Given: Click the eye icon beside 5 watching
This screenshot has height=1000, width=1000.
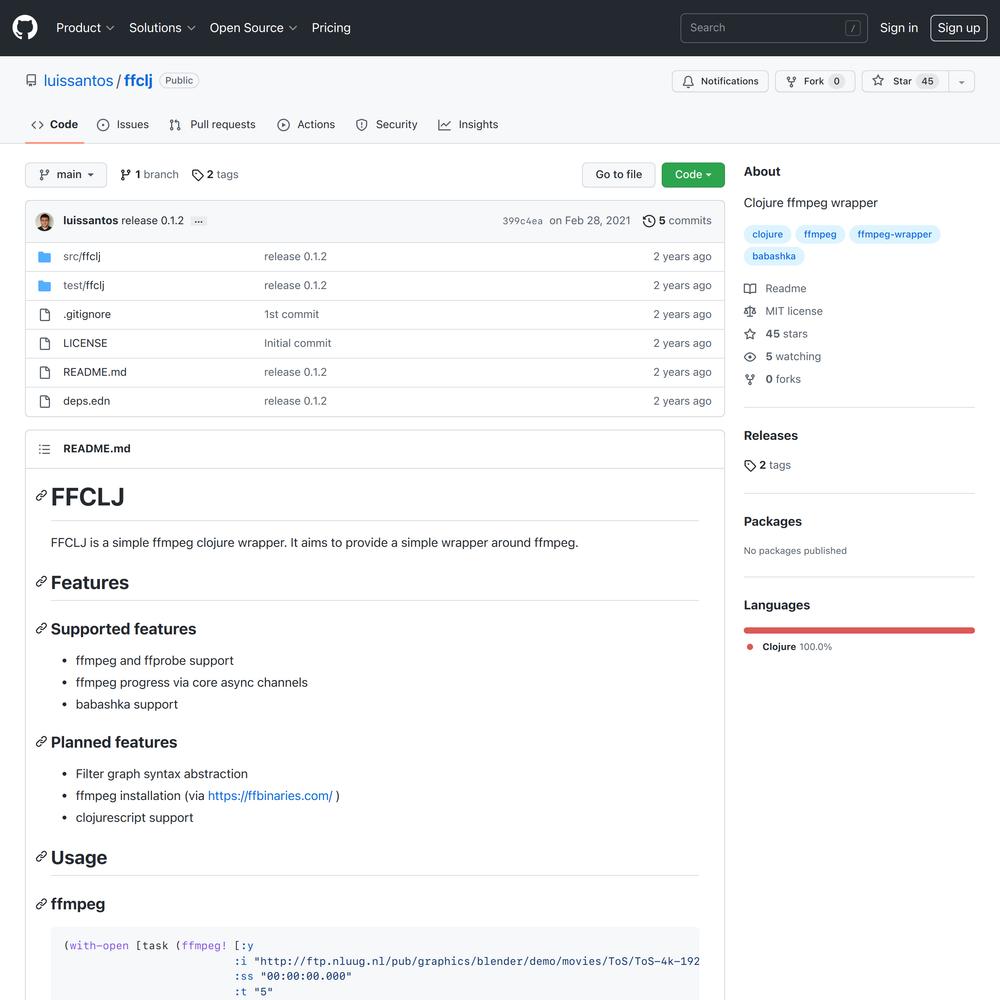Looking at the screenshot, I should tap(750, 357).
